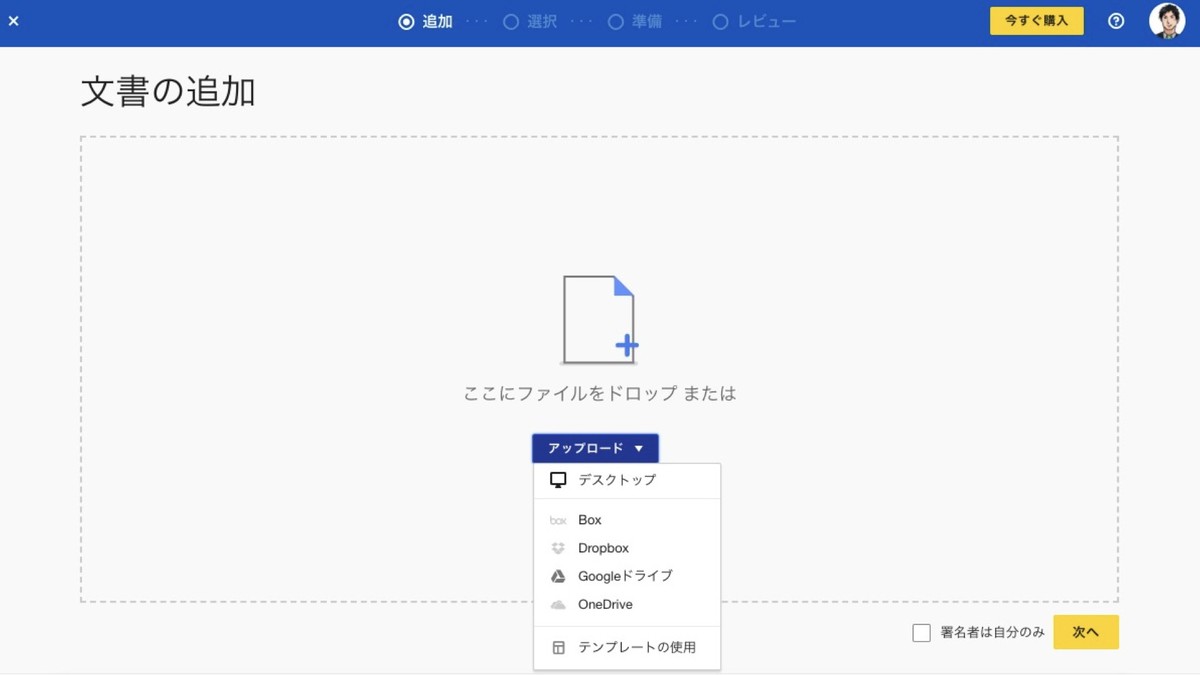Select Googleドライブ menu option

pos(625,576)
